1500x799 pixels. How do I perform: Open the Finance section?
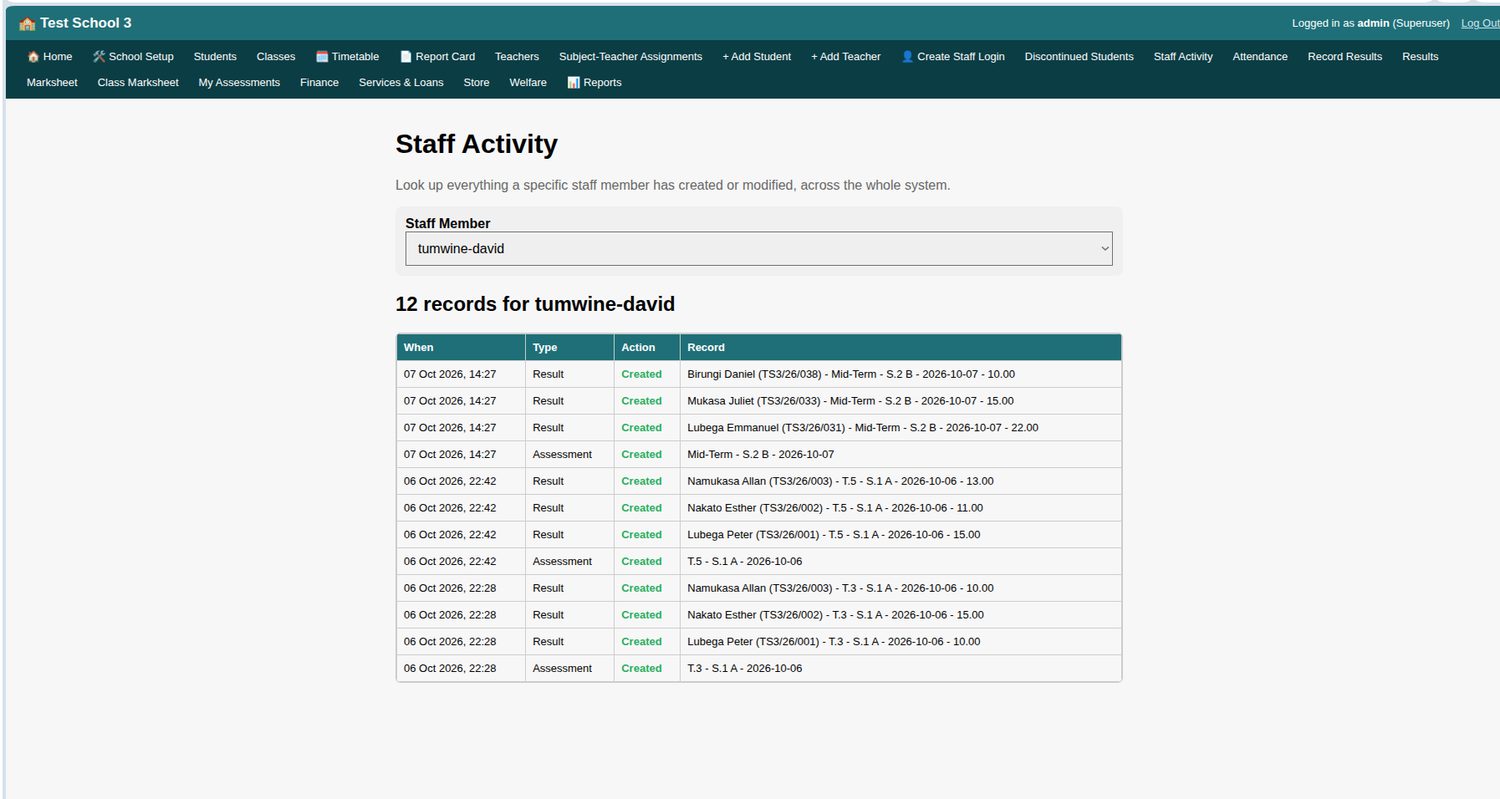pyautogui.click(x=319, y=83)
